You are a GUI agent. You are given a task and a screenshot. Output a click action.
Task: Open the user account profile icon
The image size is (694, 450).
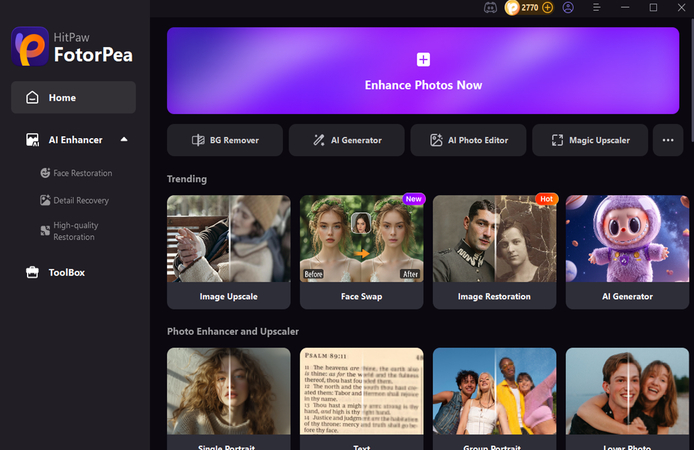(x=568, y=8)
